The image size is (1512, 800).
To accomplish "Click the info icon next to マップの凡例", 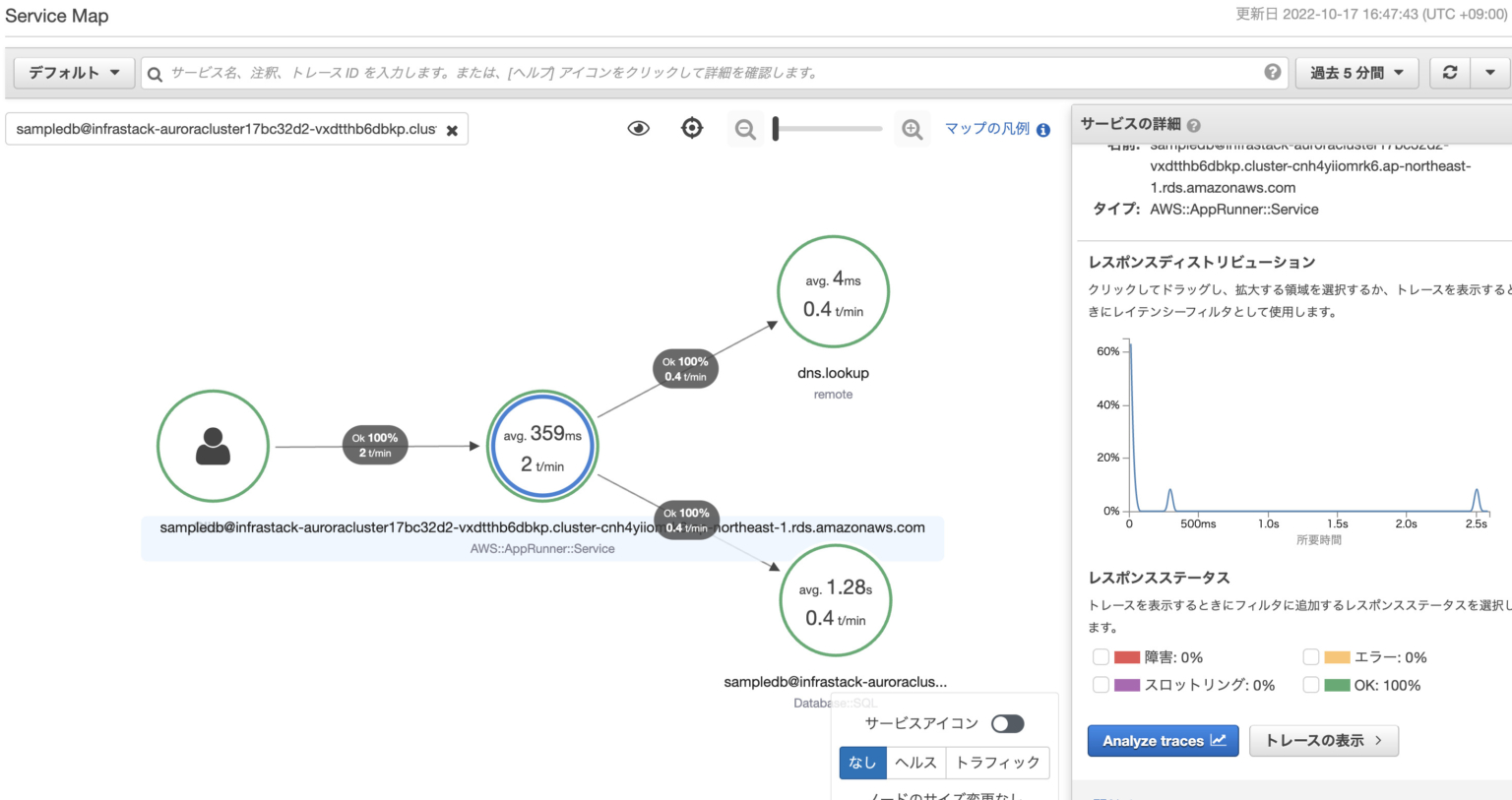I will pyautogui.click(x=1043, y=129).
